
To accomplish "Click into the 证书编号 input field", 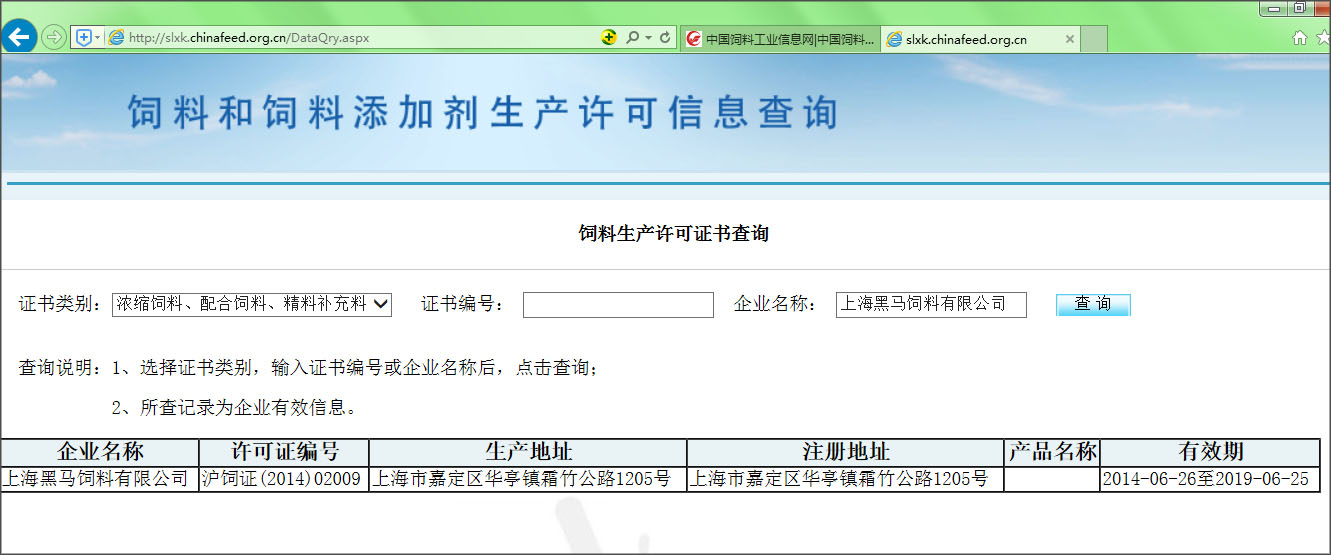I will pos(618,305).
